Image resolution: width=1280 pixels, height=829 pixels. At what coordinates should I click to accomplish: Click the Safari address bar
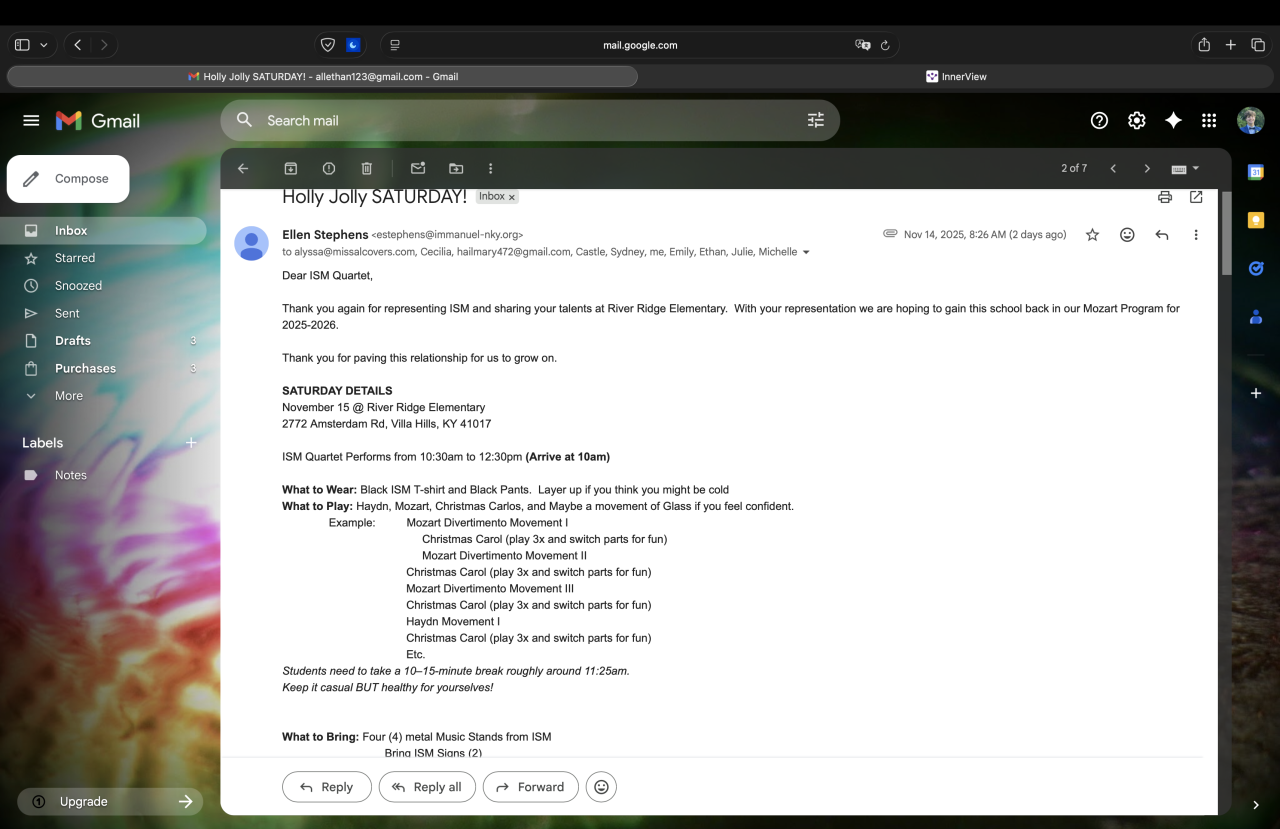640,45
